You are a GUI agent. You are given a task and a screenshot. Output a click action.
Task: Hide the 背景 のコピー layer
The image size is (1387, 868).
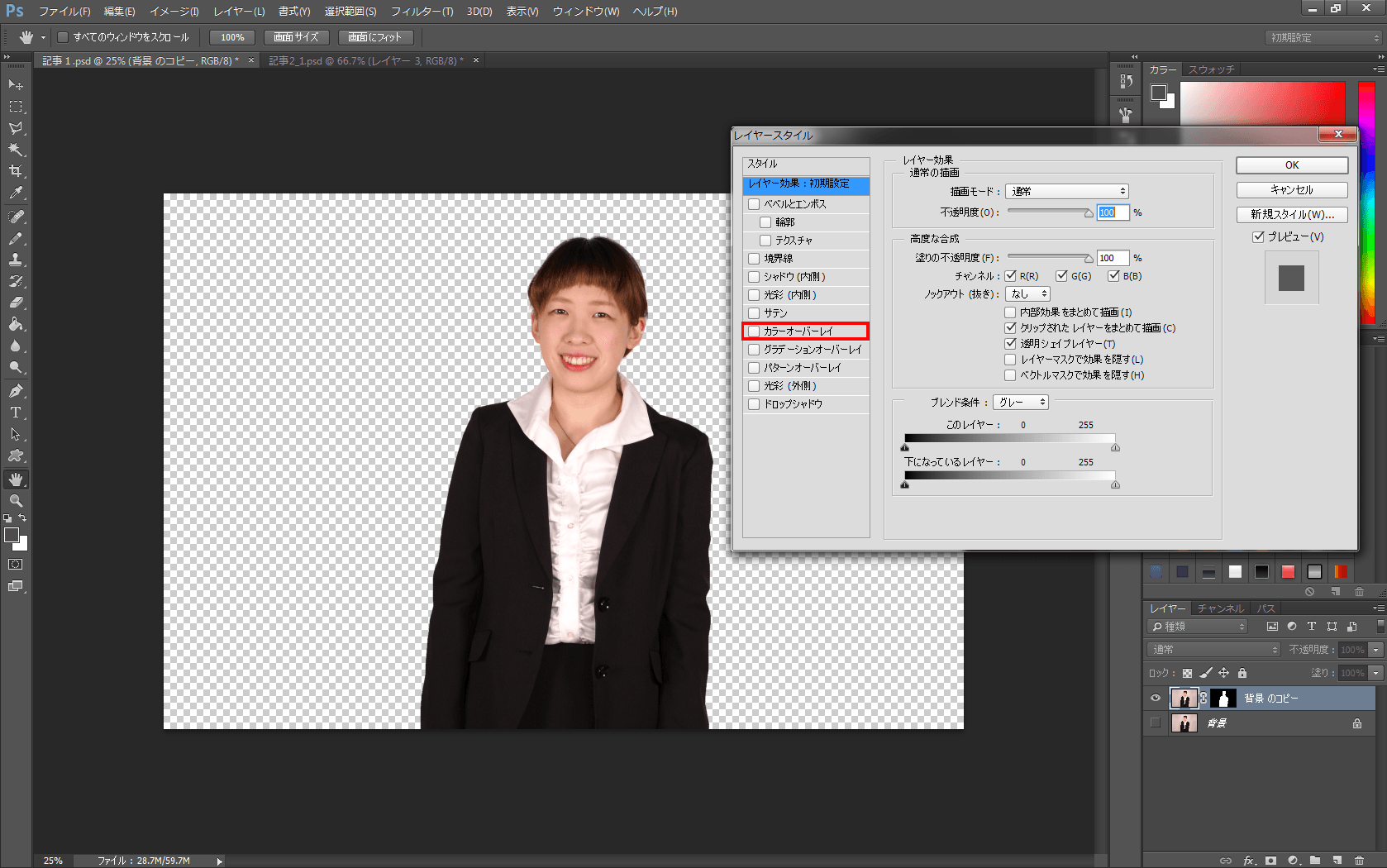coord(1156,699)
